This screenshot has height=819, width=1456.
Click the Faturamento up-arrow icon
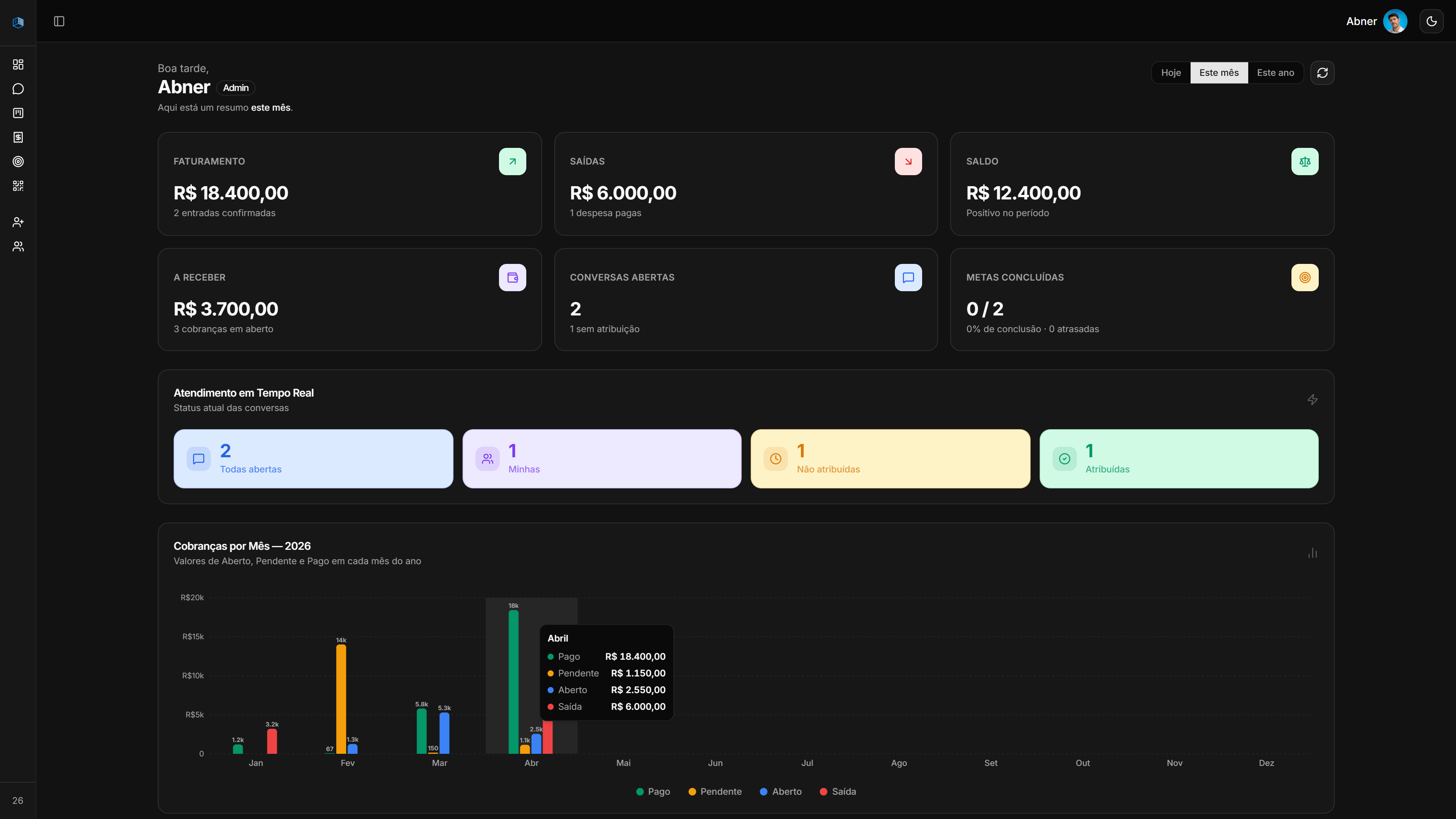coord(512,162)
